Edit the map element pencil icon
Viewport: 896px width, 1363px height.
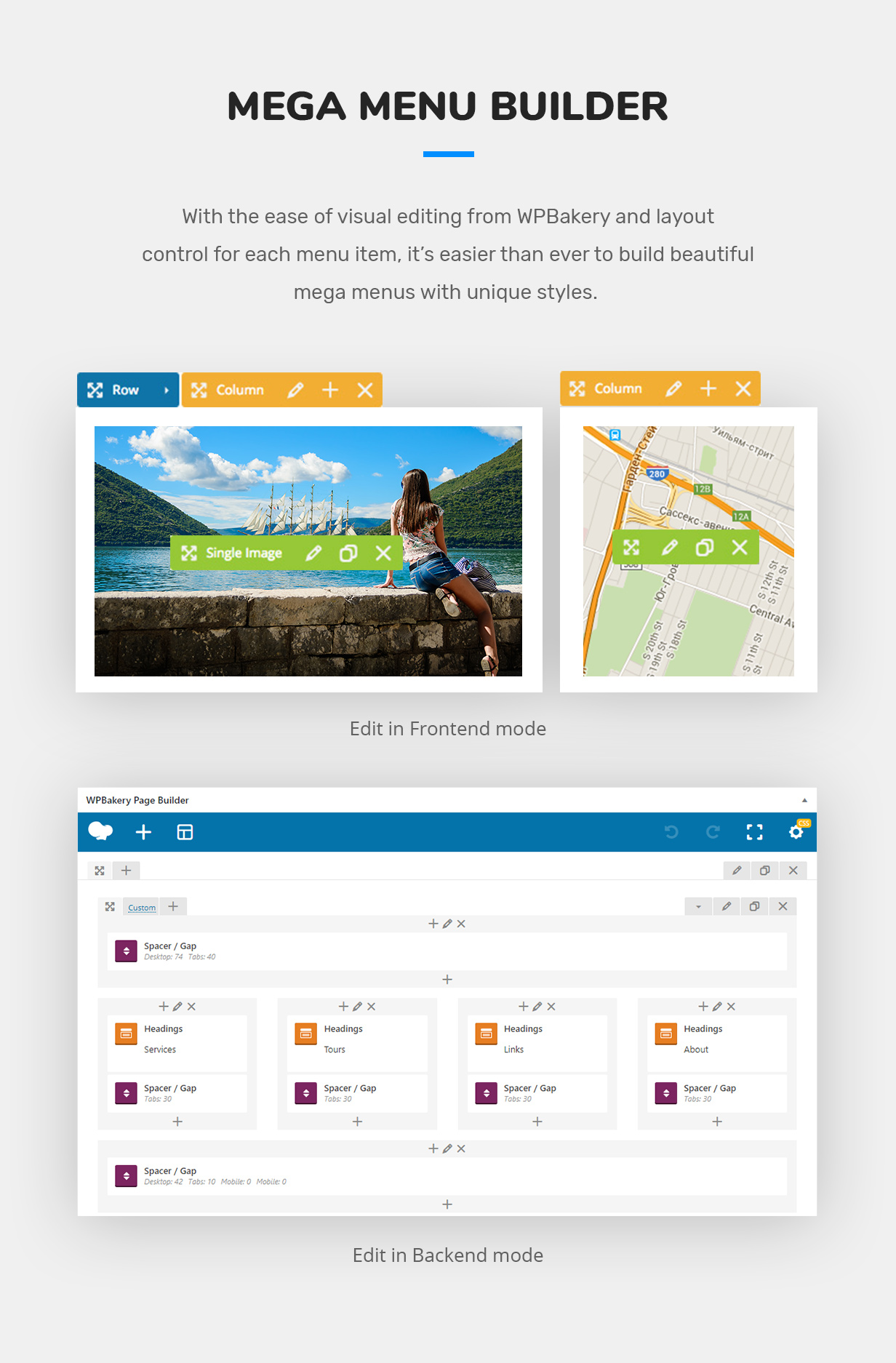[x=670, y=548]
